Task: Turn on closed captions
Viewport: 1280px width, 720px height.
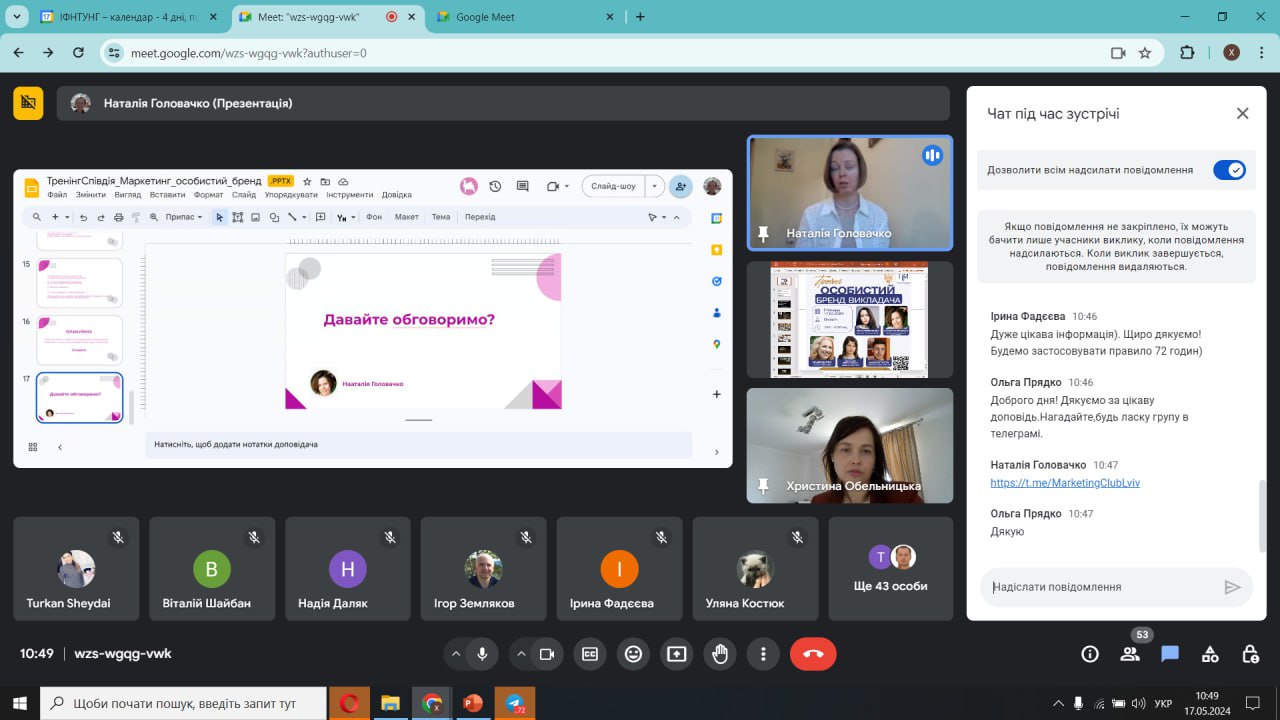Action: pos(590,654)
